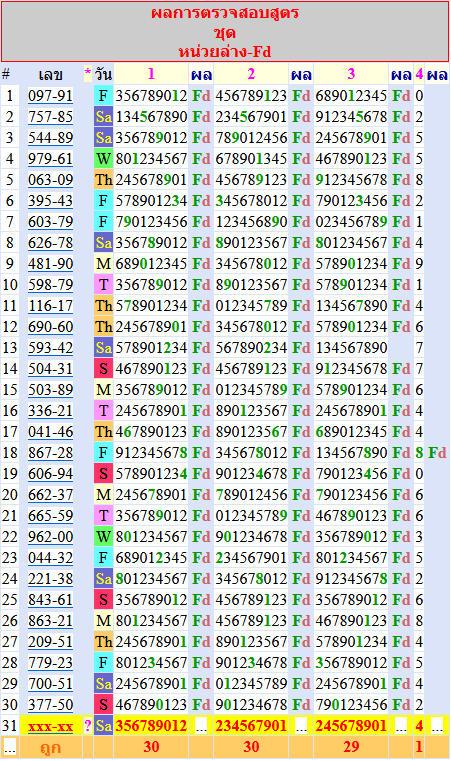
Task: Click the 962-00 number link
Action: coord(50,537)
